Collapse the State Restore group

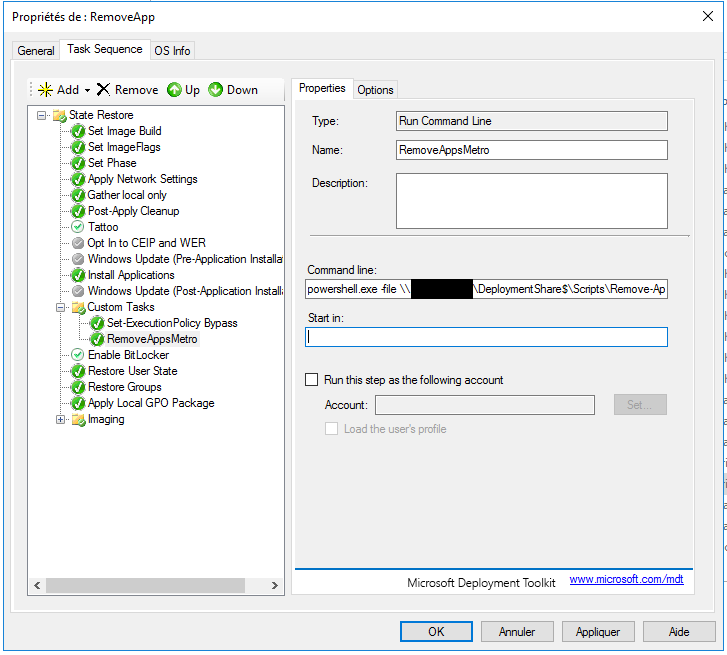[42, 115]
